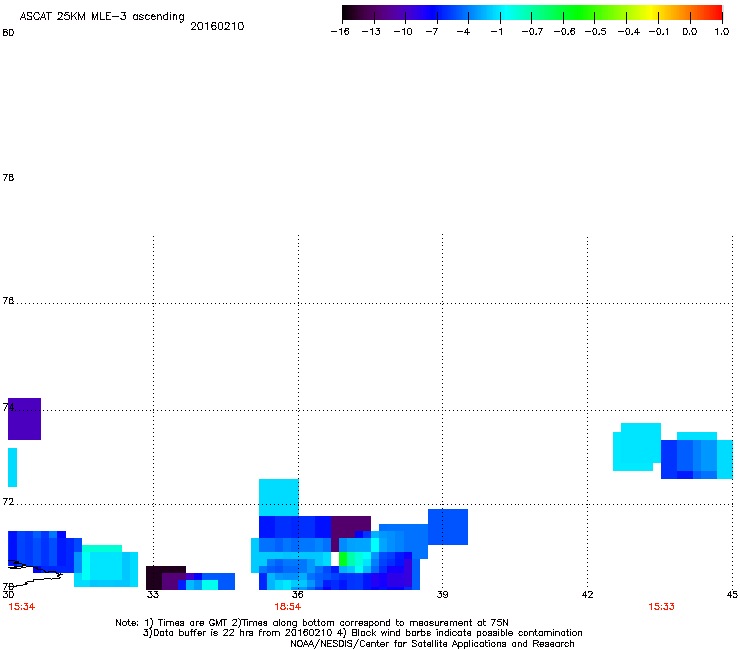
Task: Click the 'ASCAT 25KM MLE-3 ascending' title
Action: [x=102, y=16]
